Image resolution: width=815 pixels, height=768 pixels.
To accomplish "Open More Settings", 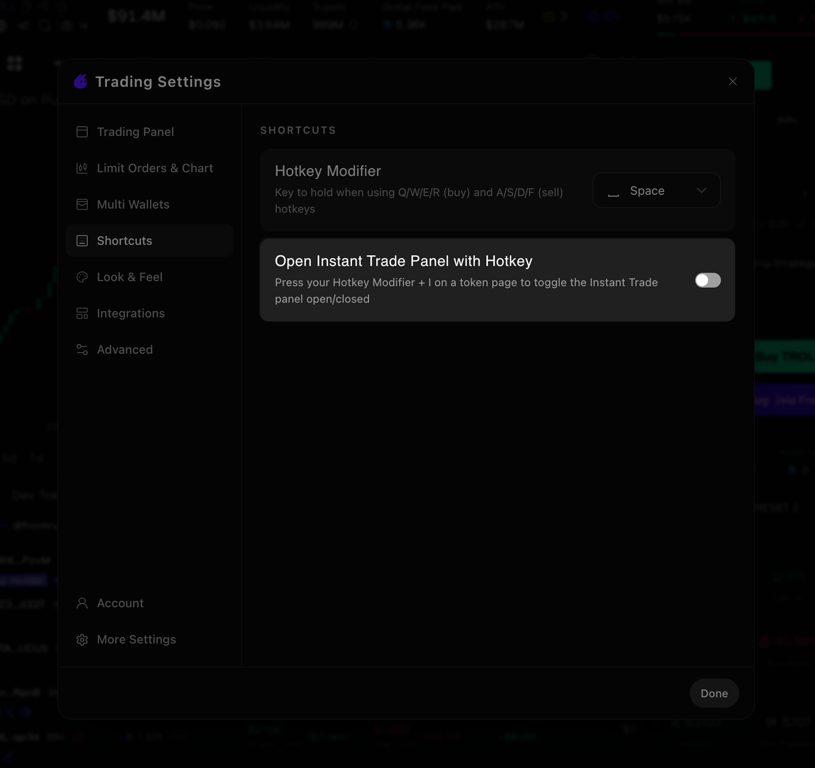I will click(150, 640).
